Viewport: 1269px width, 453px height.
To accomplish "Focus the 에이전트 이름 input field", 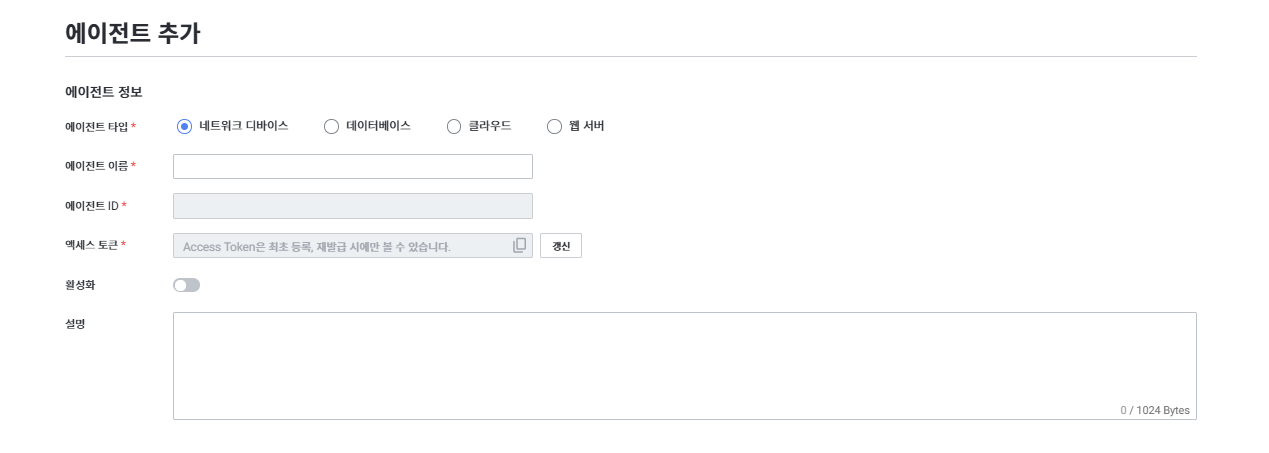I will click(352, 166).
